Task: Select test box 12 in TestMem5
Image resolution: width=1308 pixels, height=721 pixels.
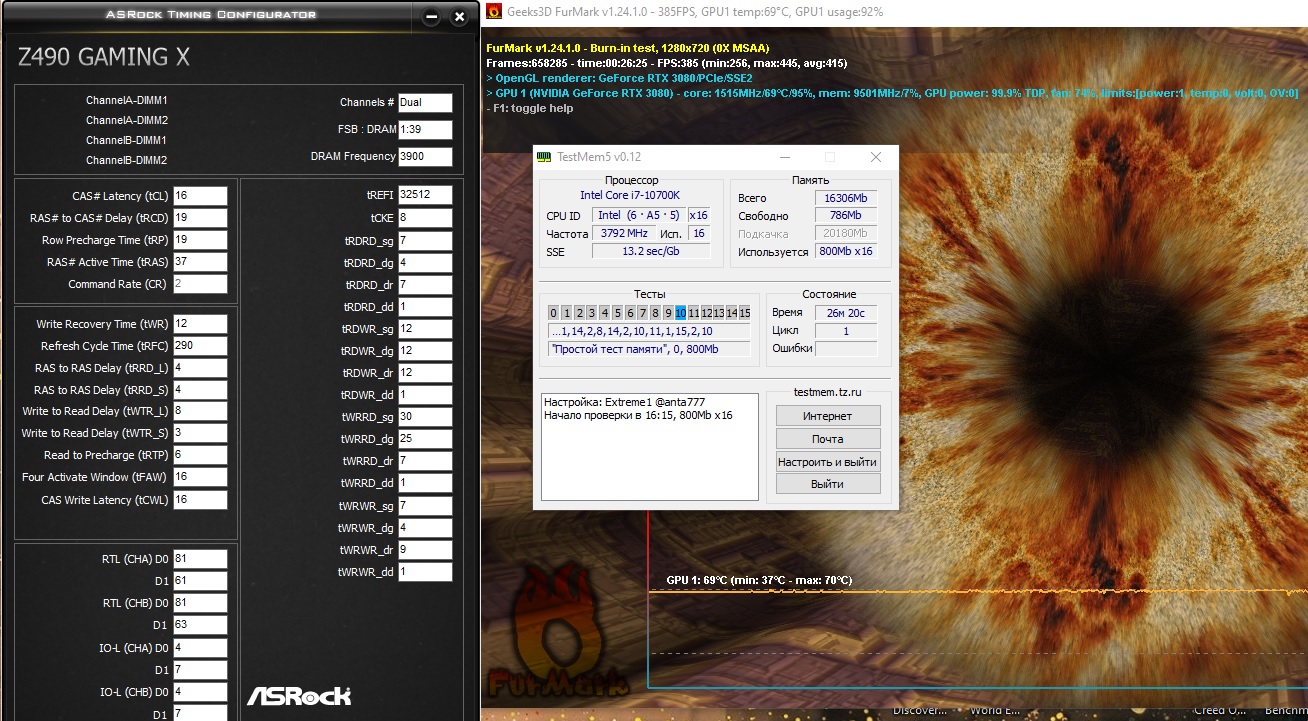Action: tap(706, 313)
